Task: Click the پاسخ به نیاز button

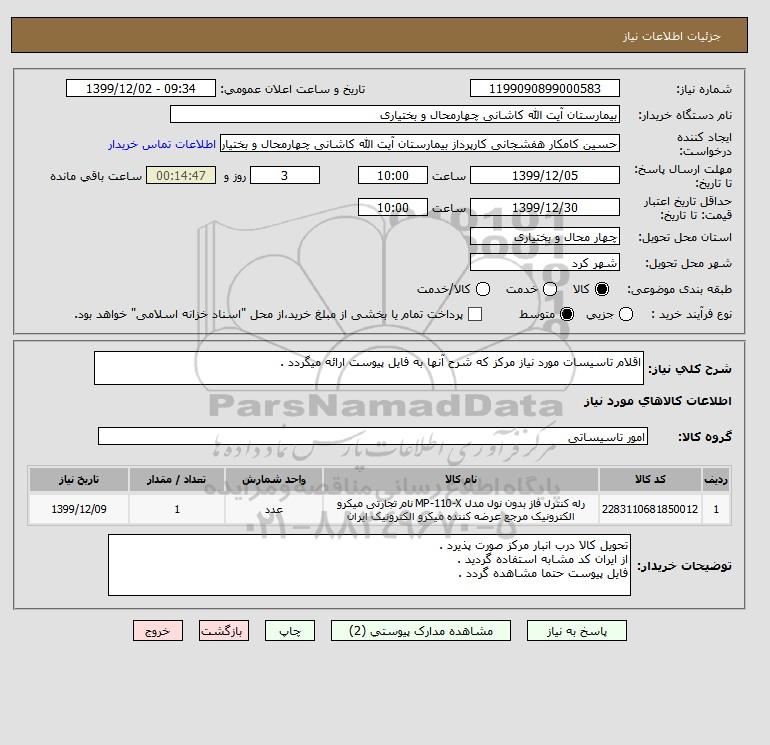Action: click(577, 631)
